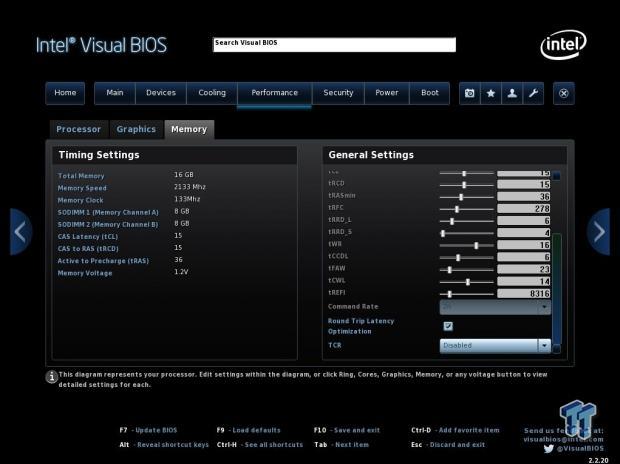Select the Performance menu
Screen dimensions: 620x464
coord(275,93)
